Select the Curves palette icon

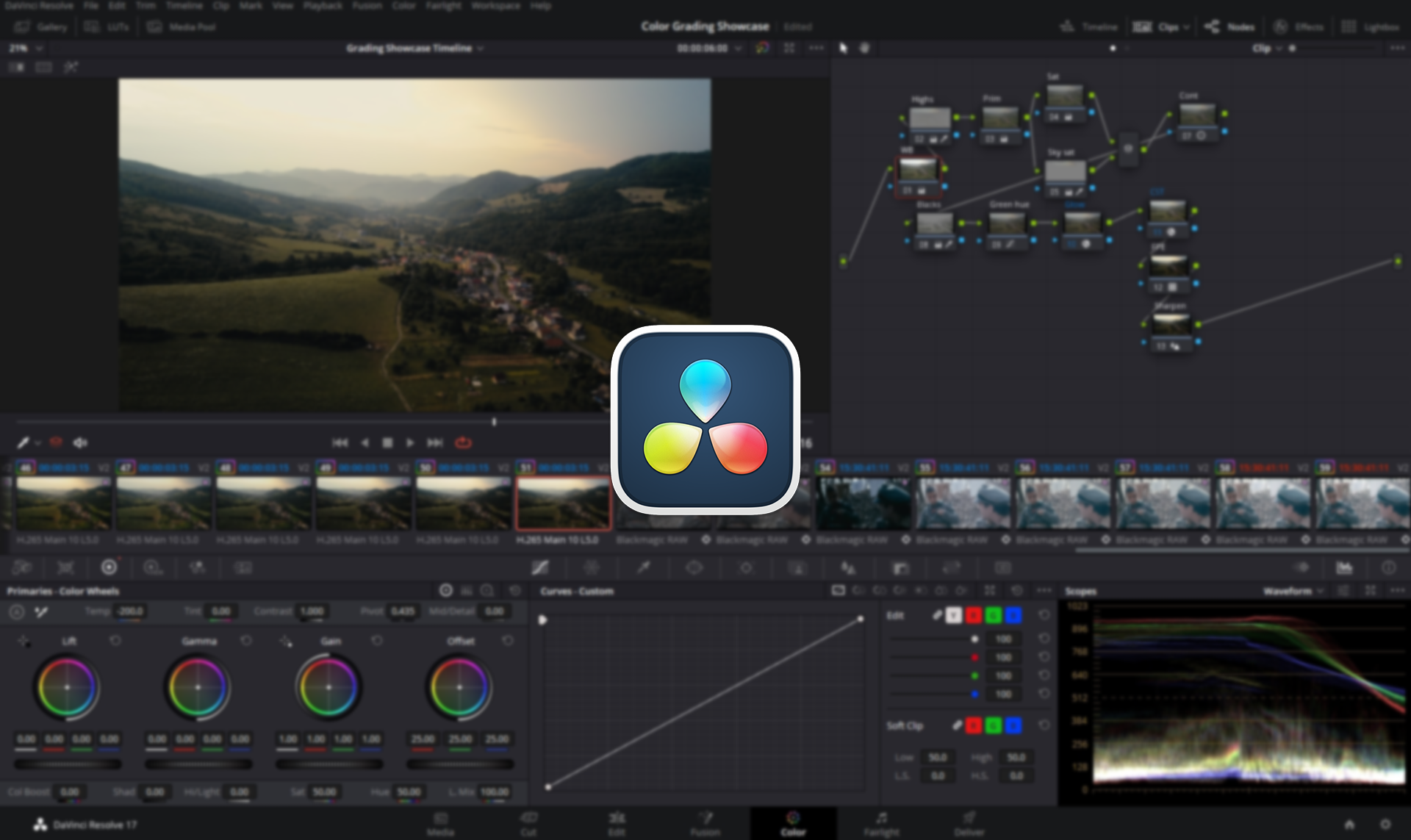pyautogui.click(x=540, y=567)
